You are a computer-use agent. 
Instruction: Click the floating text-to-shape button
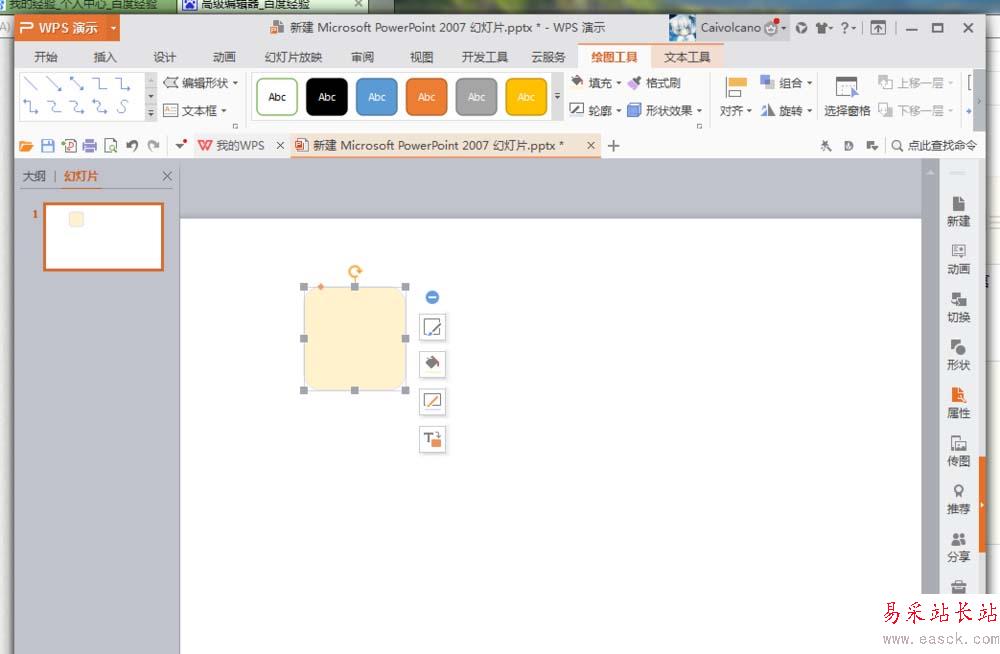click(432, 439)
